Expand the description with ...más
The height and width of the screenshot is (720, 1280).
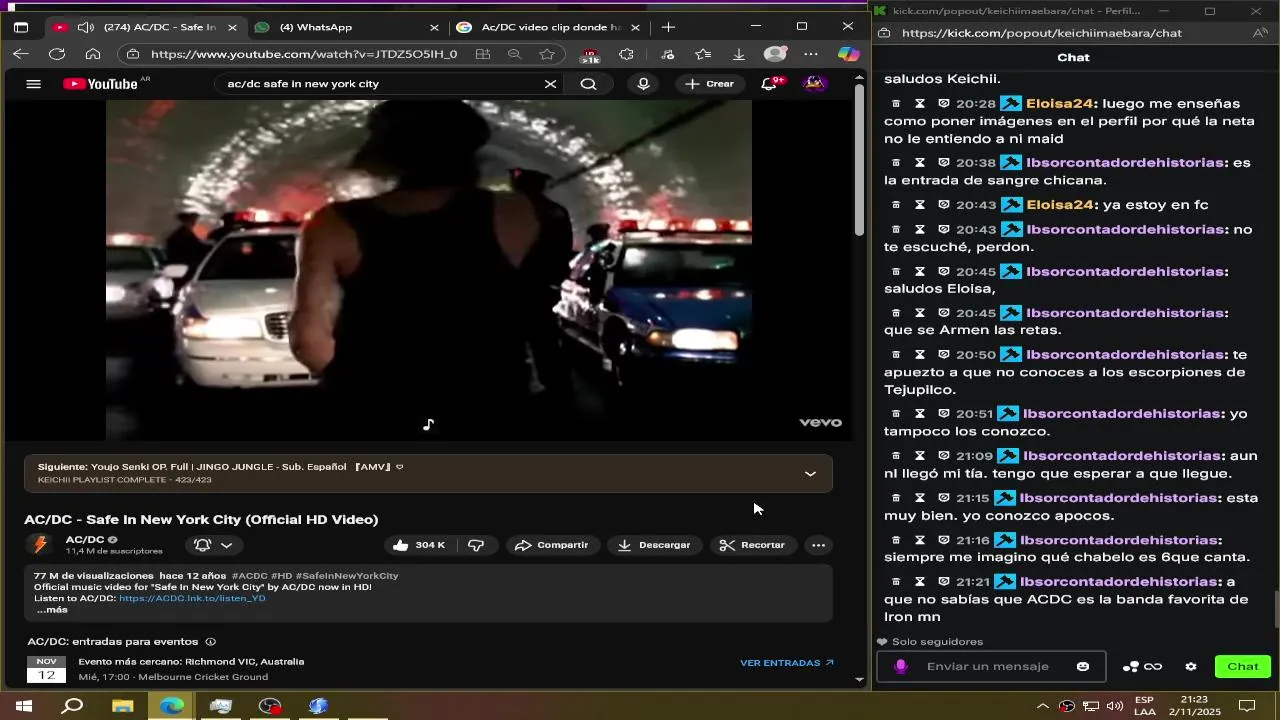click(x=51, y=610)
